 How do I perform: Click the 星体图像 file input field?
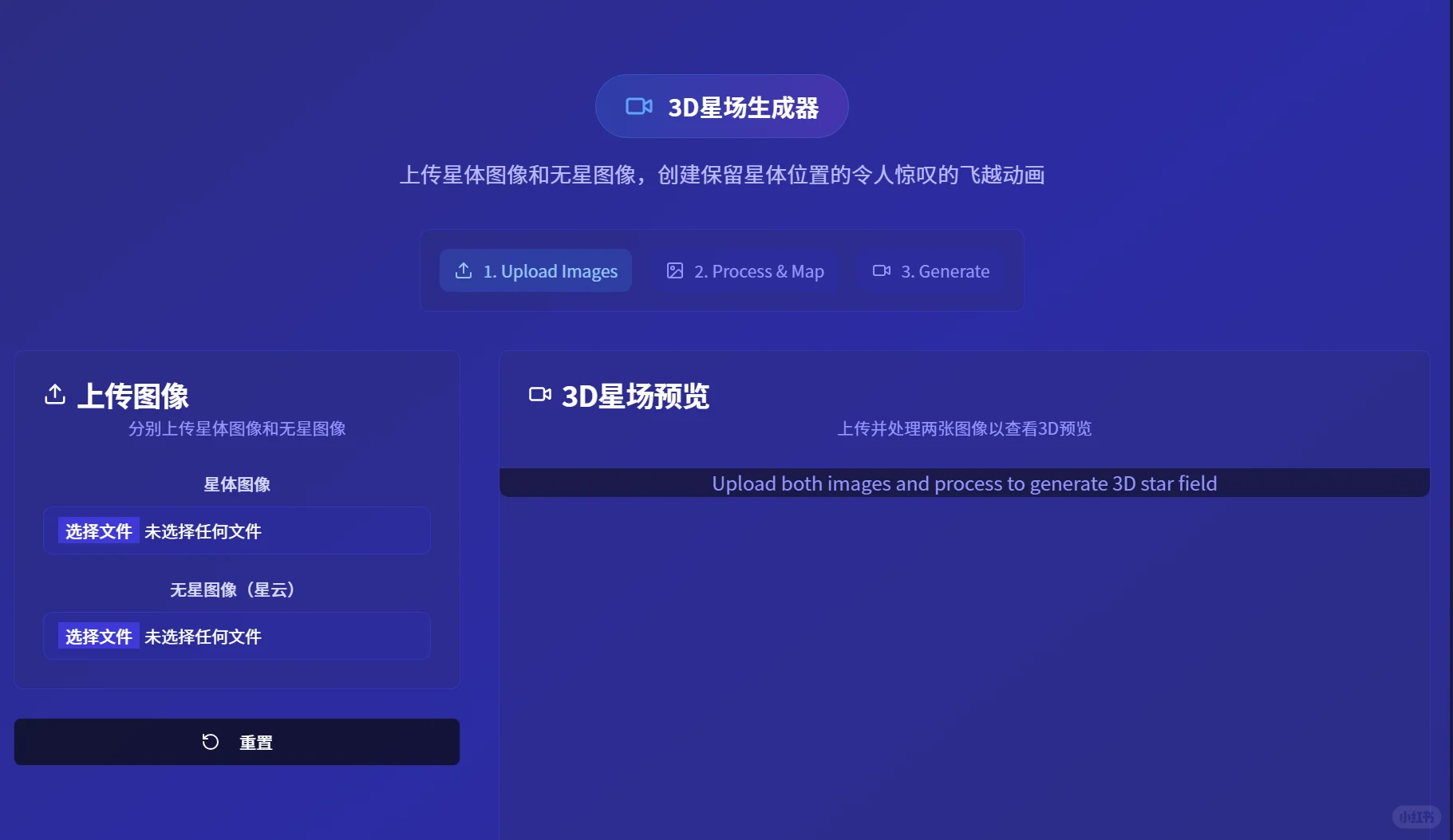(x=237, y=530)
